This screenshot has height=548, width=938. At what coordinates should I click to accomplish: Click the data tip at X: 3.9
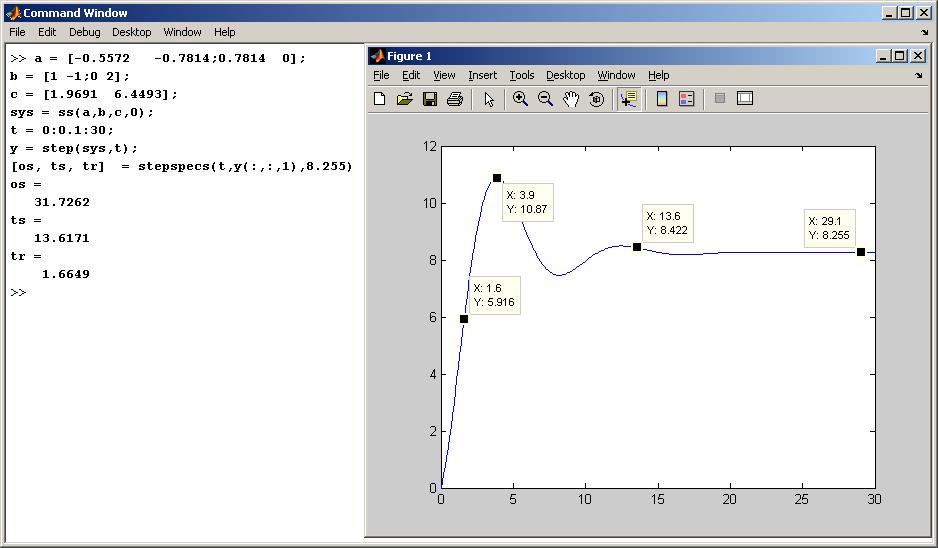[527, 202]
